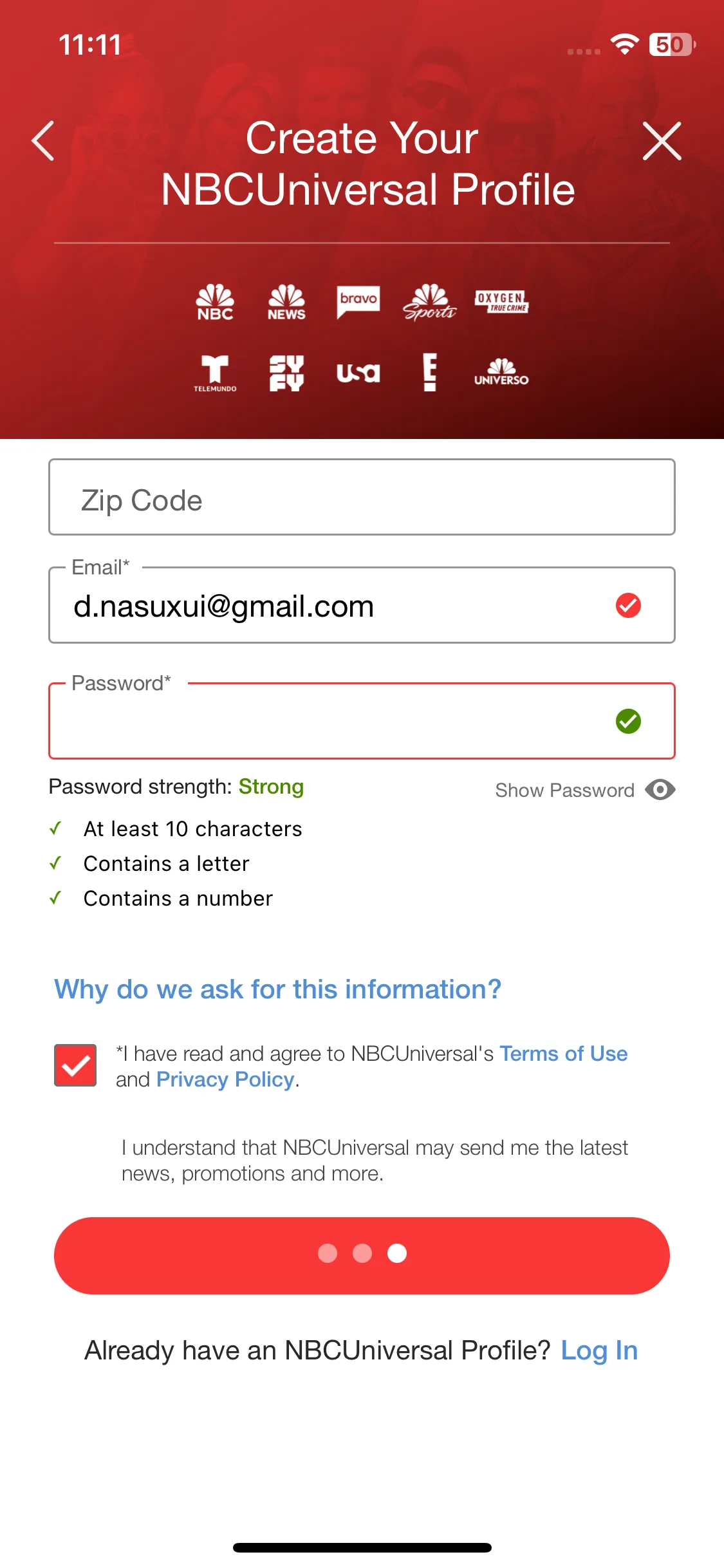Tap the Telemundo logo
The image size is (724, 1568).
click(215, 373)
